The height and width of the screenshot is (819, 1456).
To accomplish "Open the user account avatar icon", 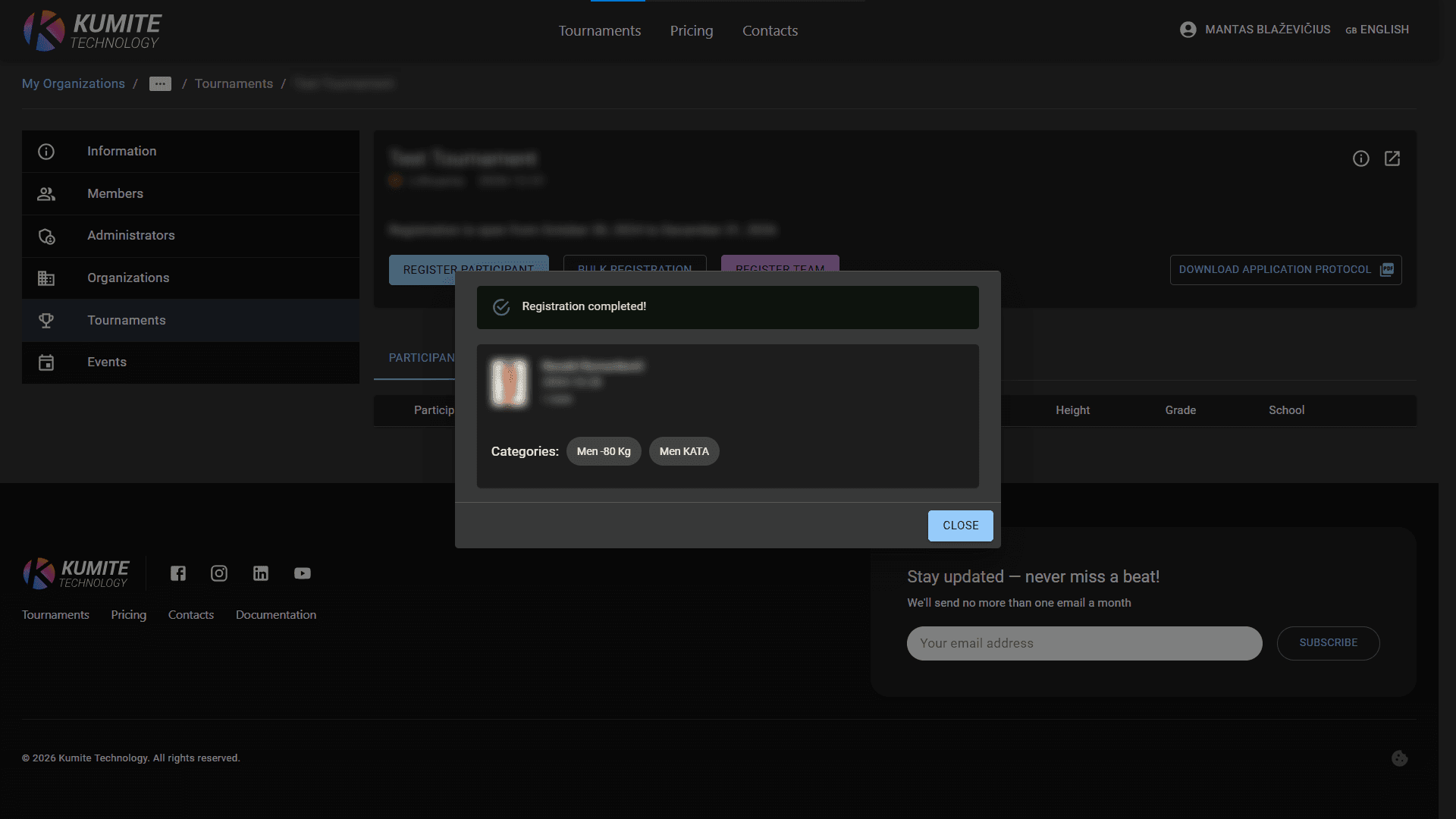I will click(x=1188, y=30).
